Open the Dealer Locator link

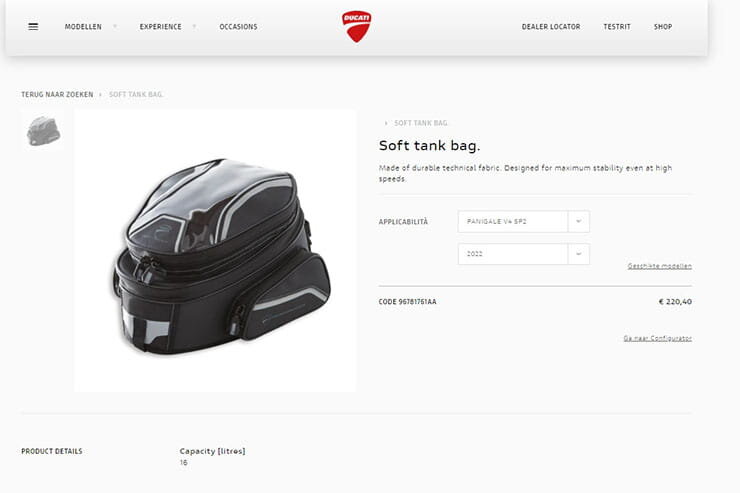pyautogui.click(x=551, y=27)
